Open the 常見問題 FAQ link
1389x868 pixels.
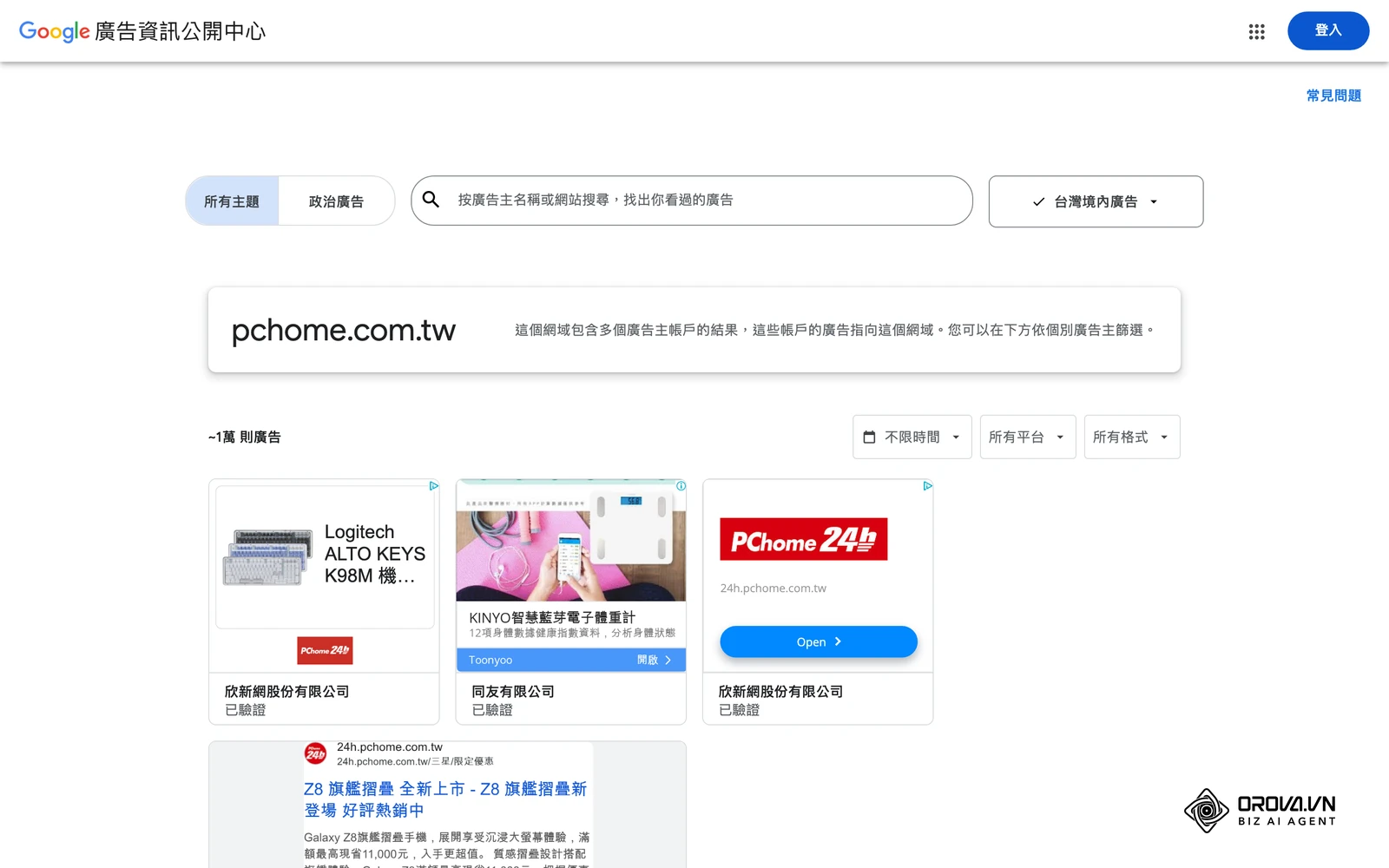1333,95
